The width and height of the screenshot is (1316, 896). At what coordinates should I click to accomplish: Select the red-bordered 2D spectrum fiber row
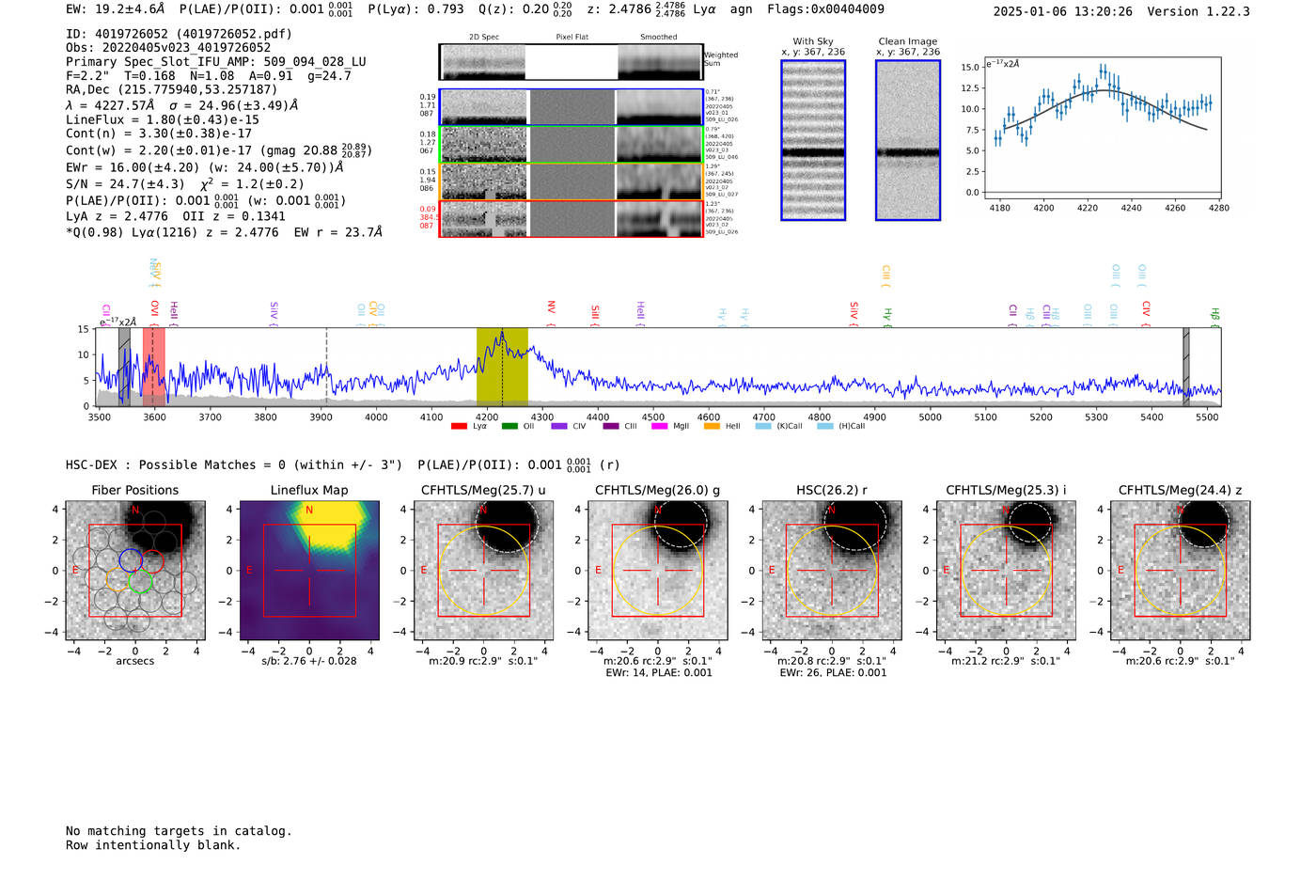(x=572, y=218)
